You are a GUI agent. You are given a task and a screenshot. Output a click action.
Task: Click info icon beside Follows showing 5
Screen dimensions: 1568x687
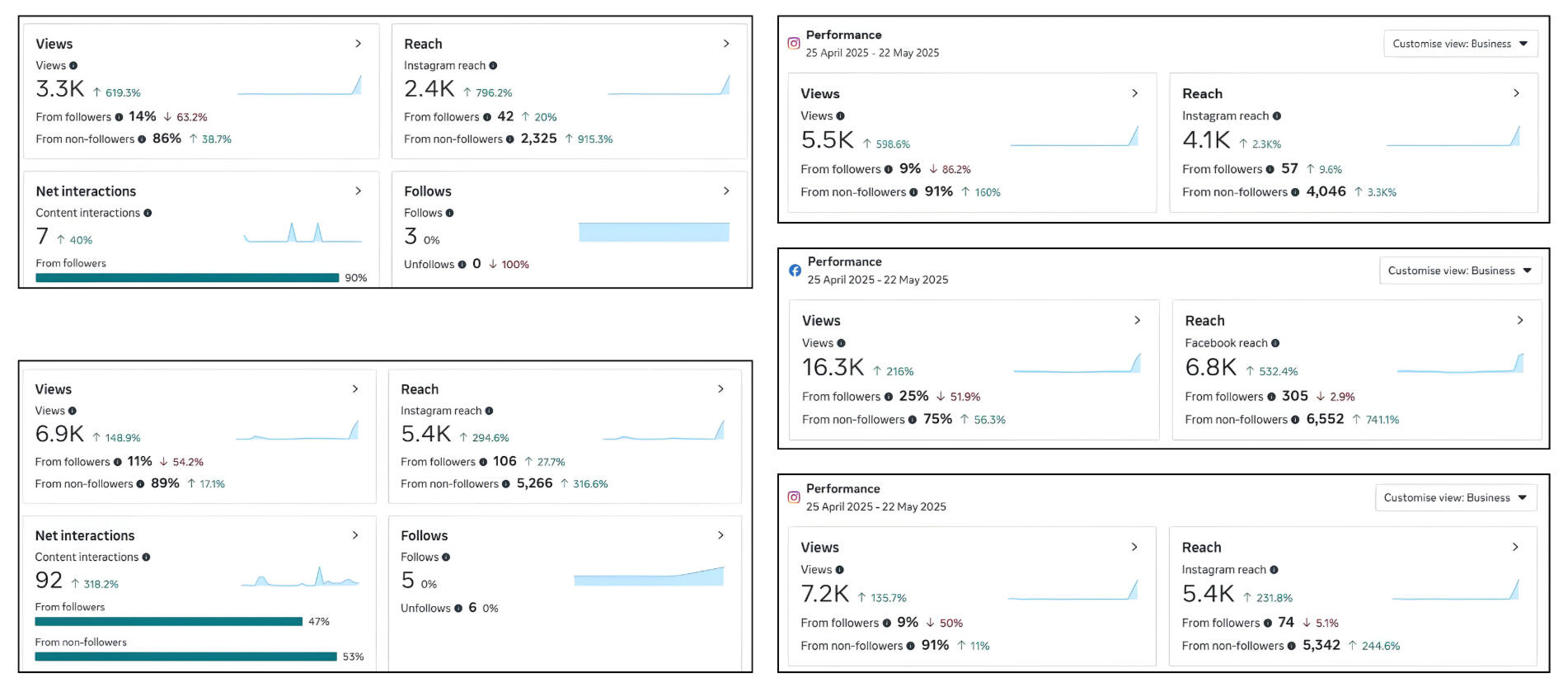pos(446,558)
